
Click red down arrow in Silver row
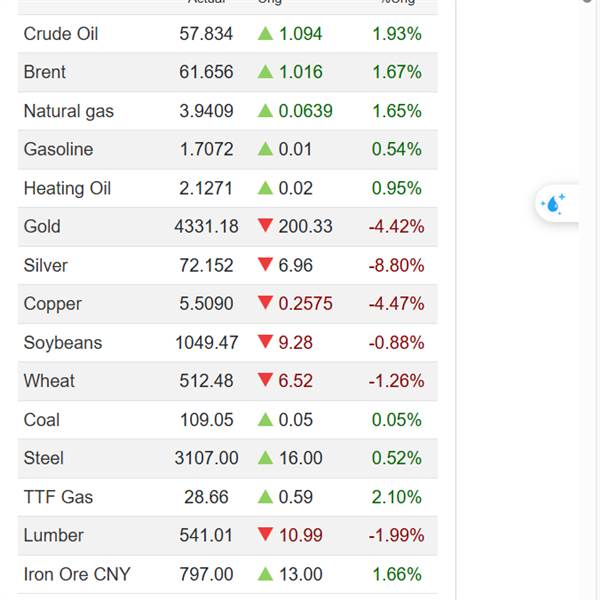coord(265,265)
